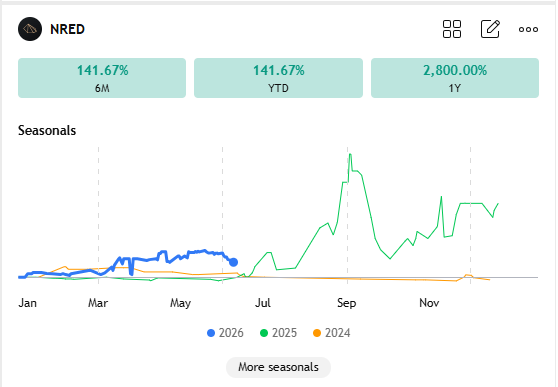Screen dimensions: 558x387
Task: Click the More seasonals button
Action: [x=278, y=367]
